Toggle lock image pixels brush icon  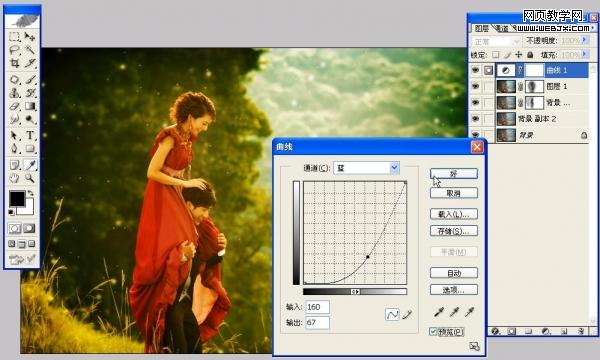[x=507, y=55]
